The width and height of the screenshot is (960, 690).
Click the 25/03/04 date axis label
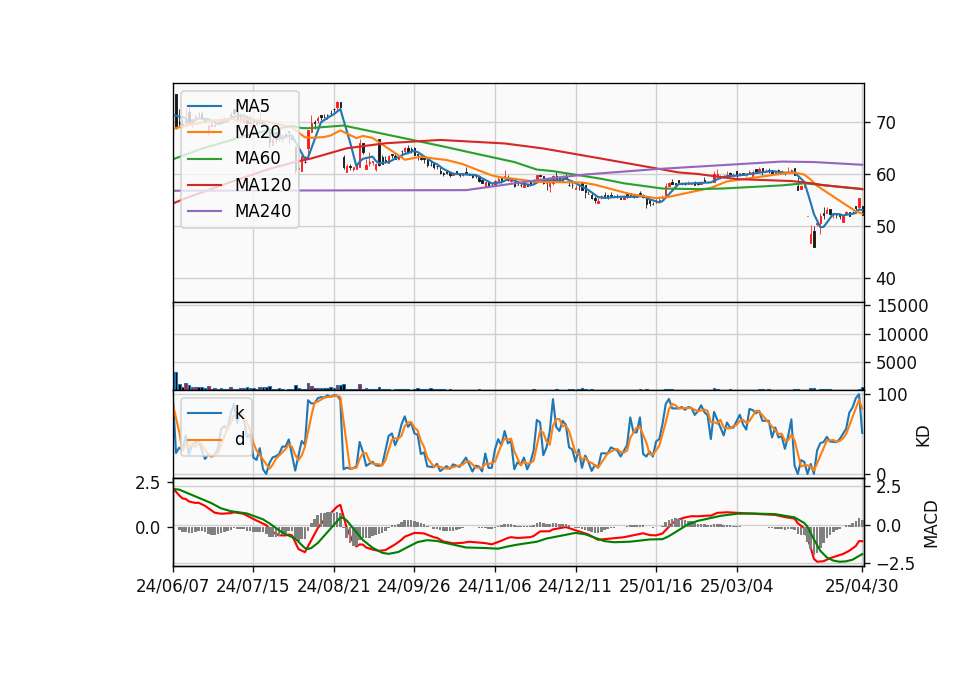(737, 586)
